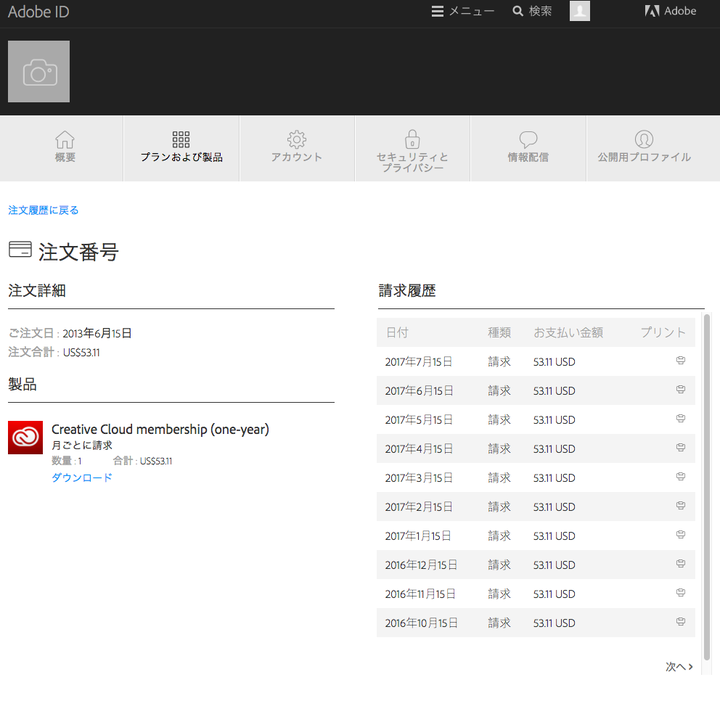Click the Adobe logo in header
Screen dimensions: 720x701
coord(670,11)
